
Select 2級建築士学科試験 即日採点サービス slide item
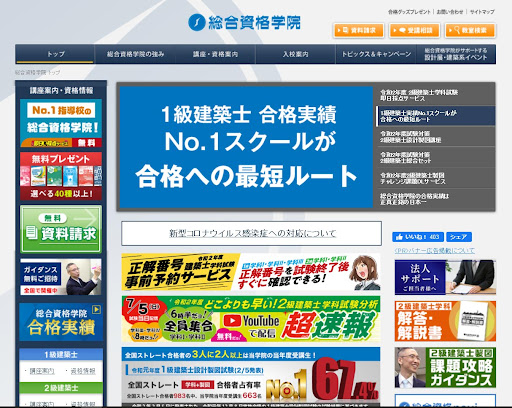pyautogui.click(x=436, y=95)
